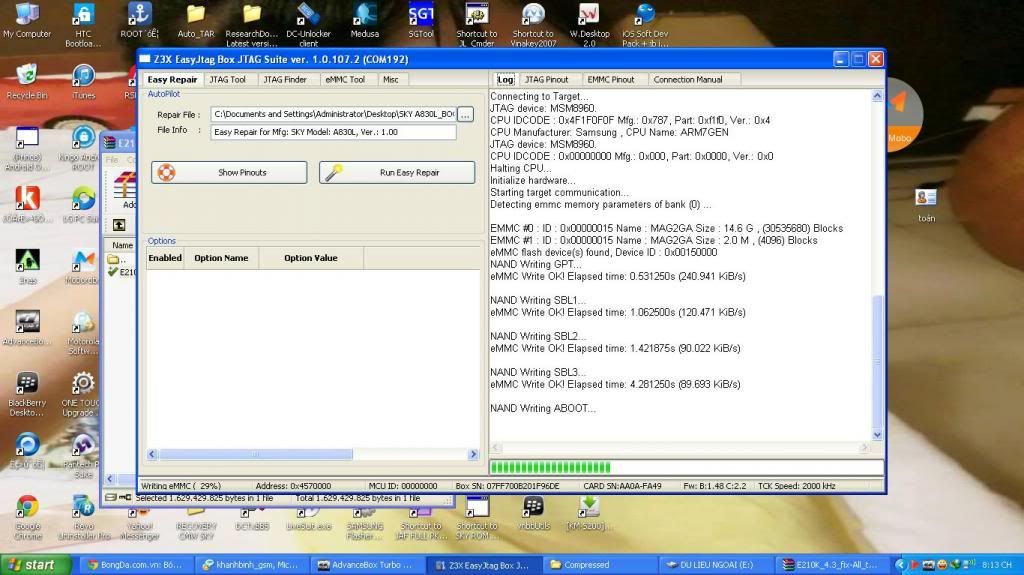The width and height of the screenshot is (1024, 575).
Task: Open the DU LIEU NGOAI (E:) taskbar item
Action: pos(714,565)
